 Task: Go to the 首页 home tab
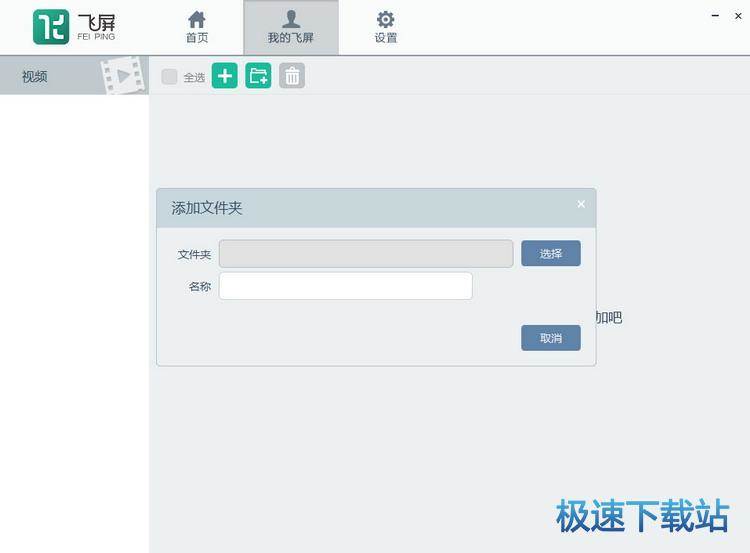pyautogui.click(x=197, y=27)
